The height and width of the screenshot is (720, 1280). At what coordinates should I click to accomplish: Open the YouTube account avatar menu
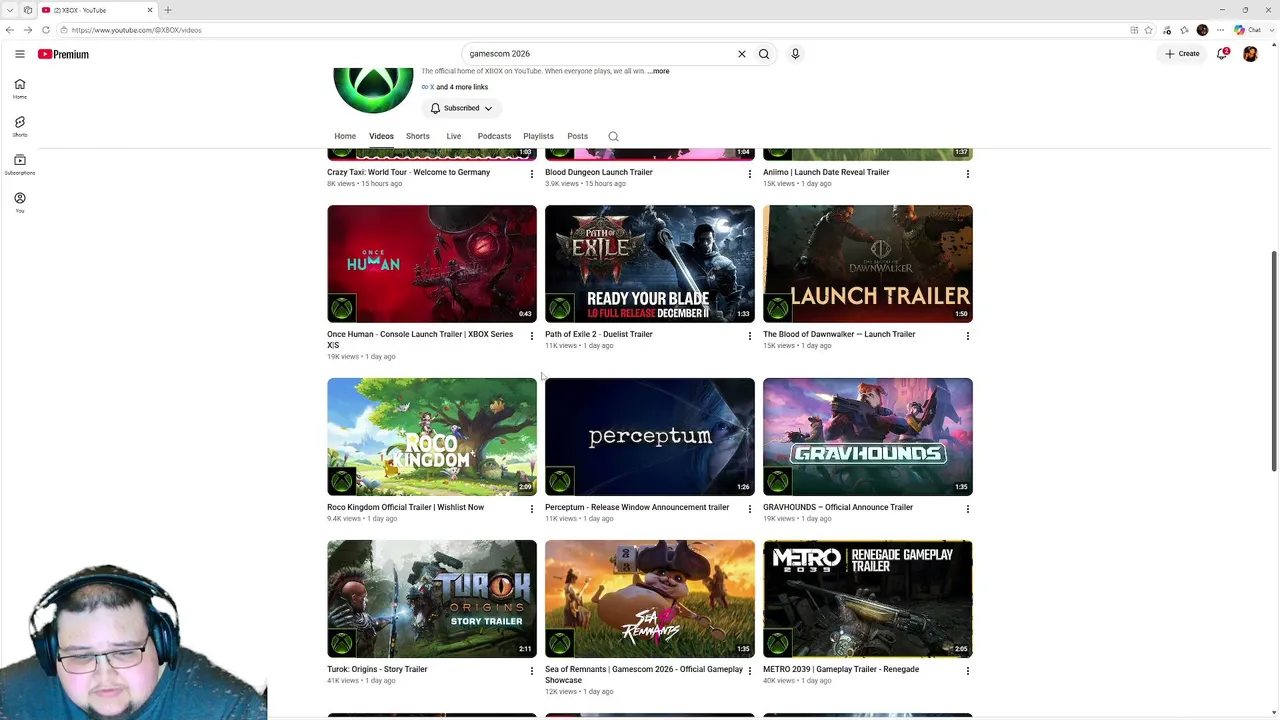[1250, 54]
